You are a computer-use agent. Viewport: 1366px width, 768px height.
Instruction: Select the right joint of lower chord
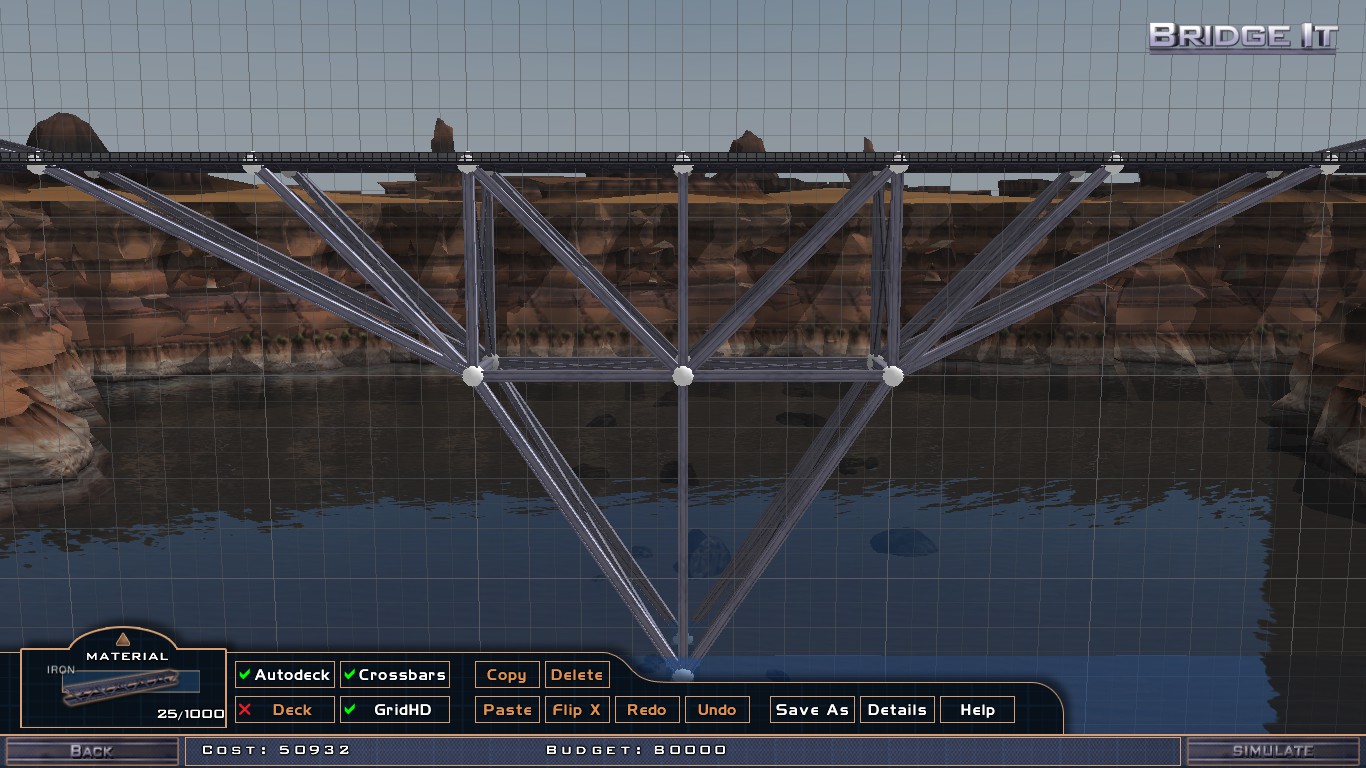point(893,375)
